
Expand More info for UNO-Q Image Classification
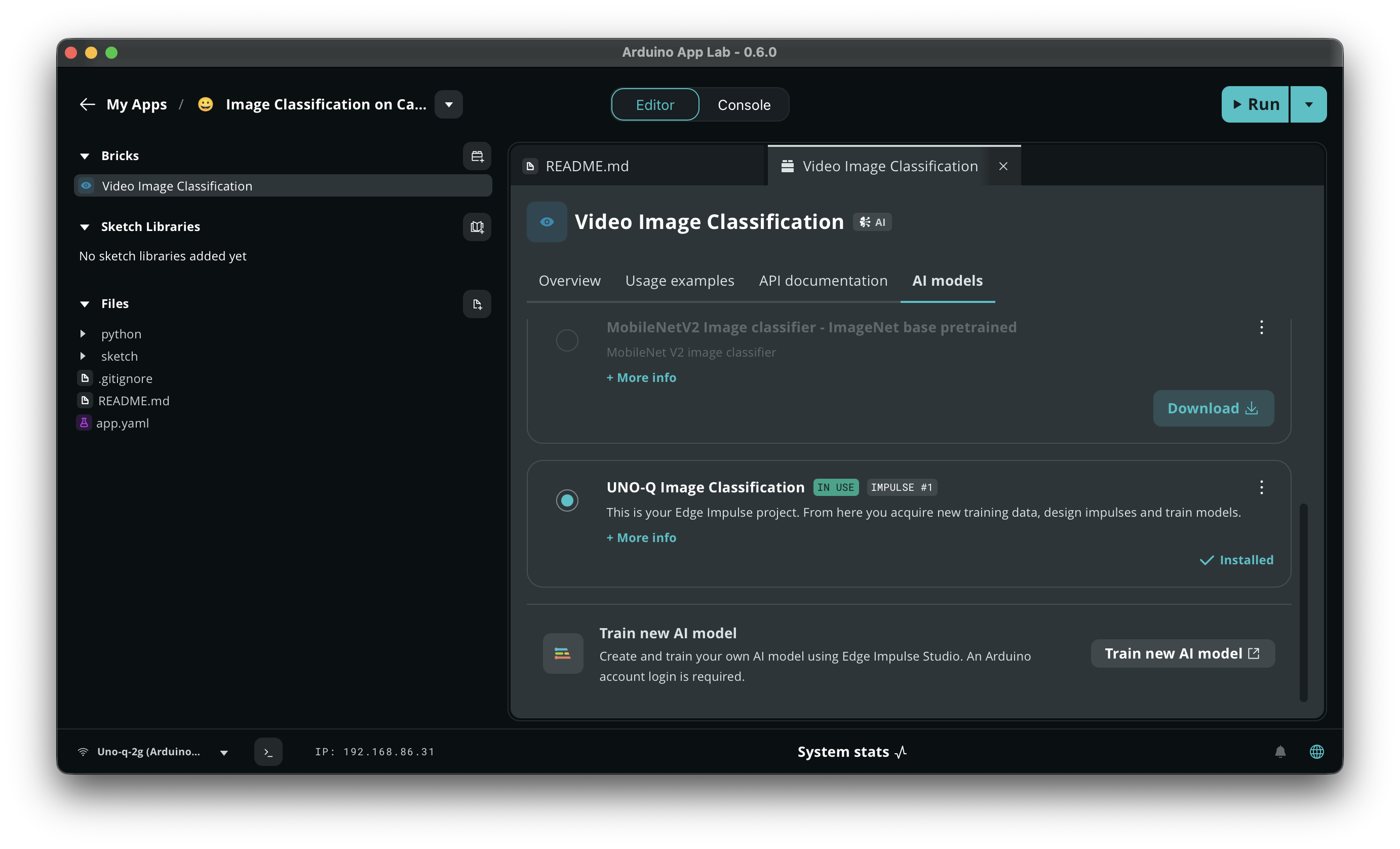(x=641, y=538)
